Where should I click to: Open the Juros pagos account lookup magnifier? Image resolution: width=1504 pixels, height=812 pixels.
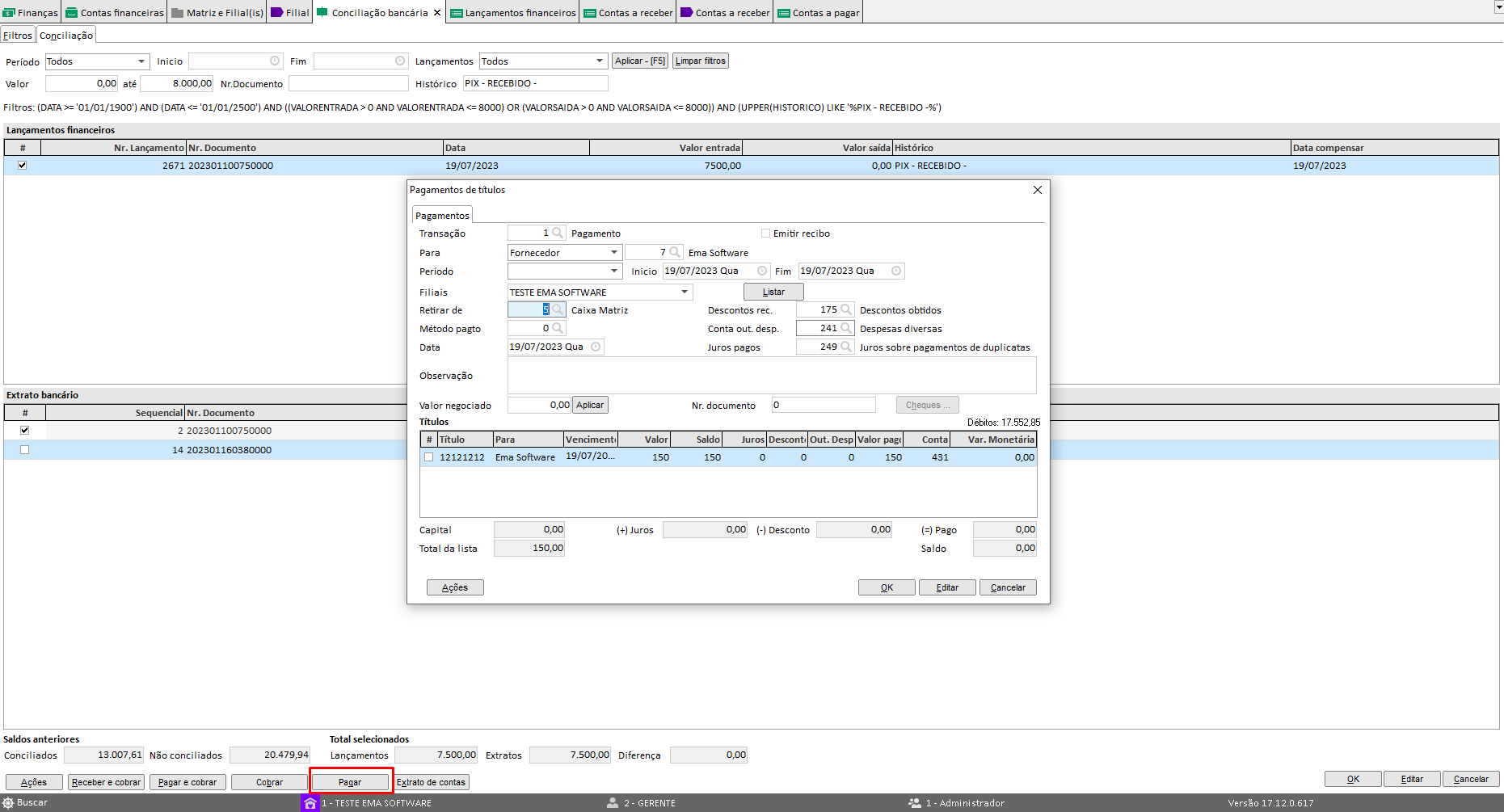(846, 347)
